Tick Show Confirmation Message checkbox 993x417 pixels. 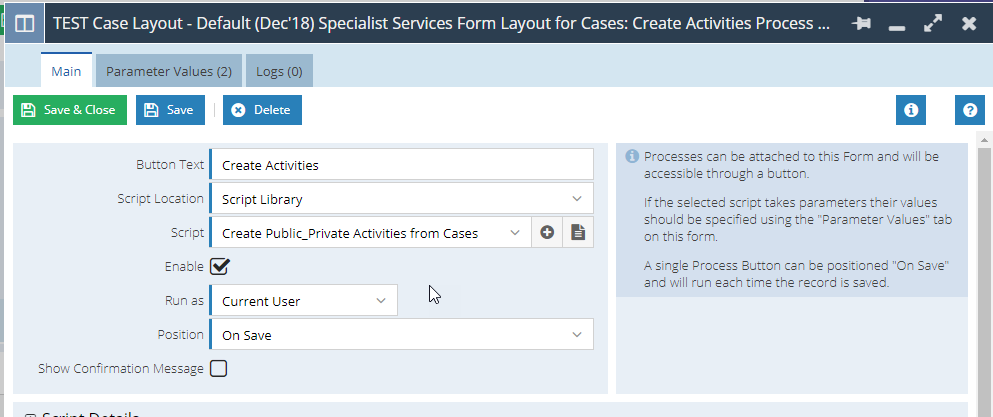[218, 368]
